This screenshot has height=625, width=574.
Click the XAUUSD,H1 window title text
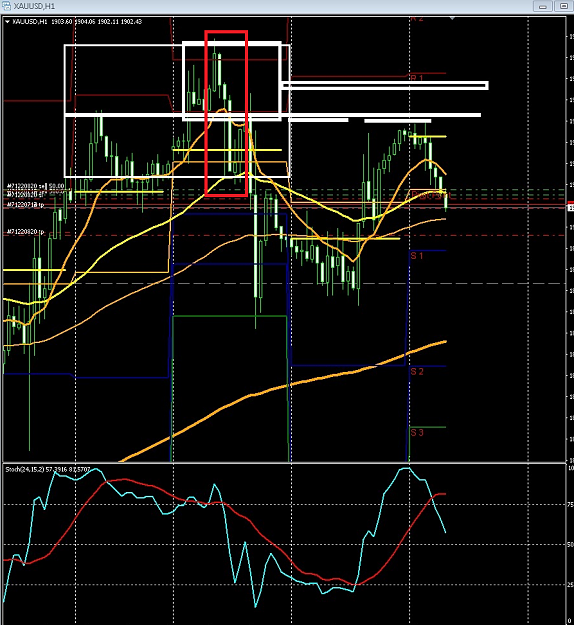(x=34, y=6)
